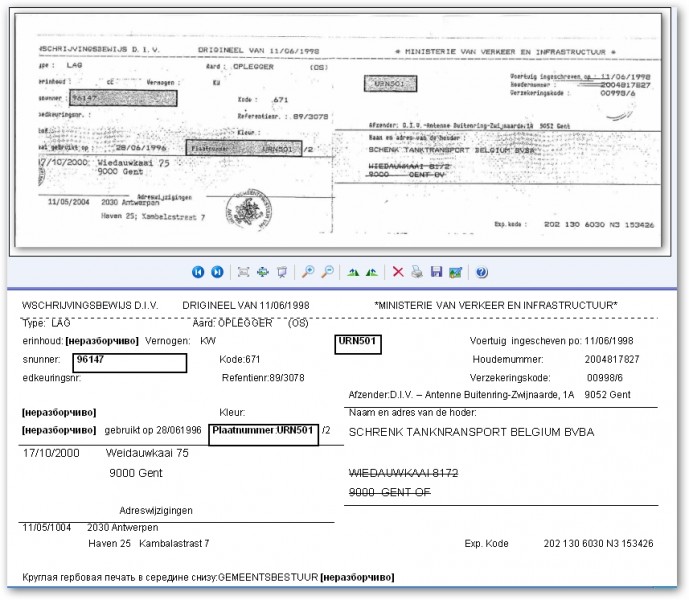Select the '2030 Antwerpen' address line
Viewport: 689px width, 600px height.
[123, 527]
